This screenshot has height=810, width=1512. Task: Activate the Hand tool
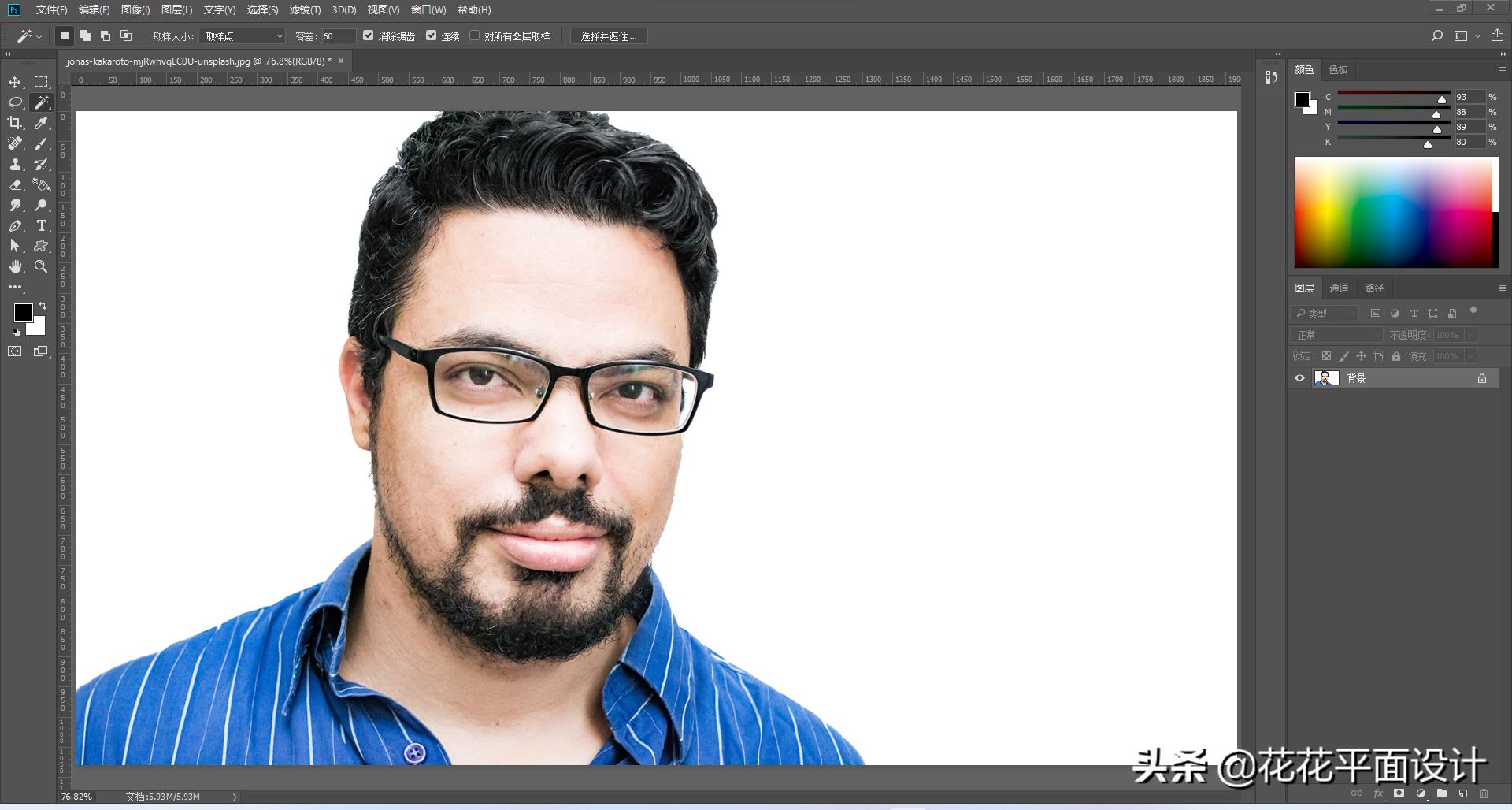pos(15,267)
